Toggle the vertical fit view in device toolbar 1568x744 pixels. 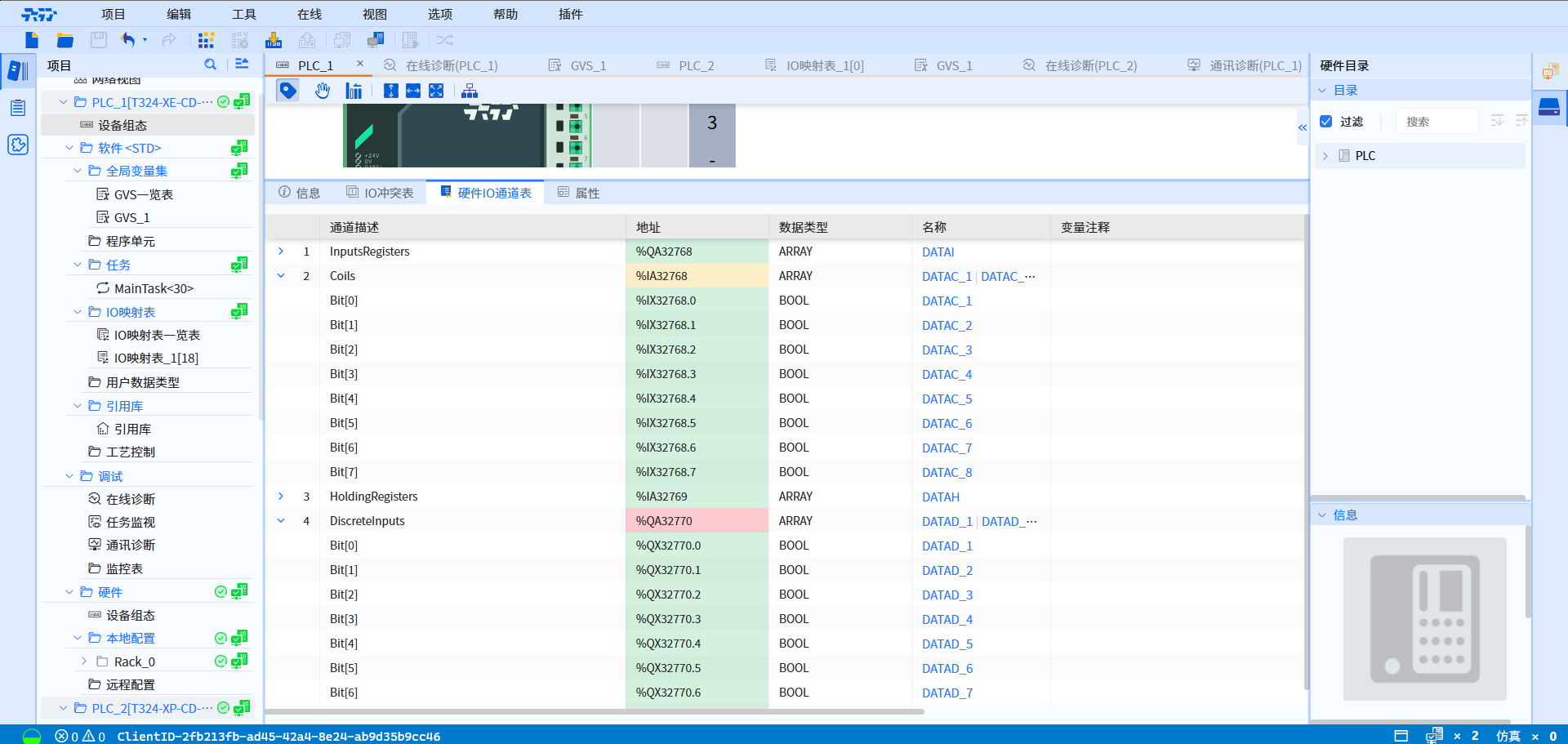click(x=391, y=90)
